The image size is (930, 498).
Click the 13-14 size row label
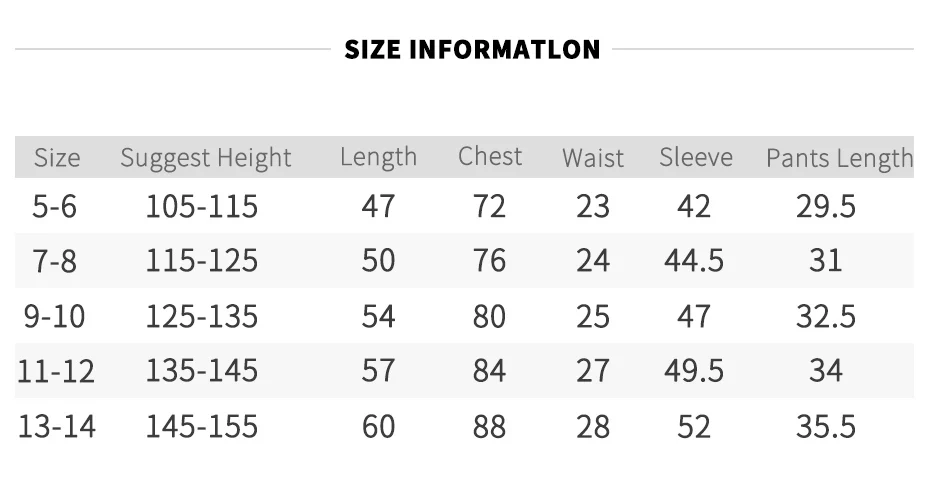57,426
